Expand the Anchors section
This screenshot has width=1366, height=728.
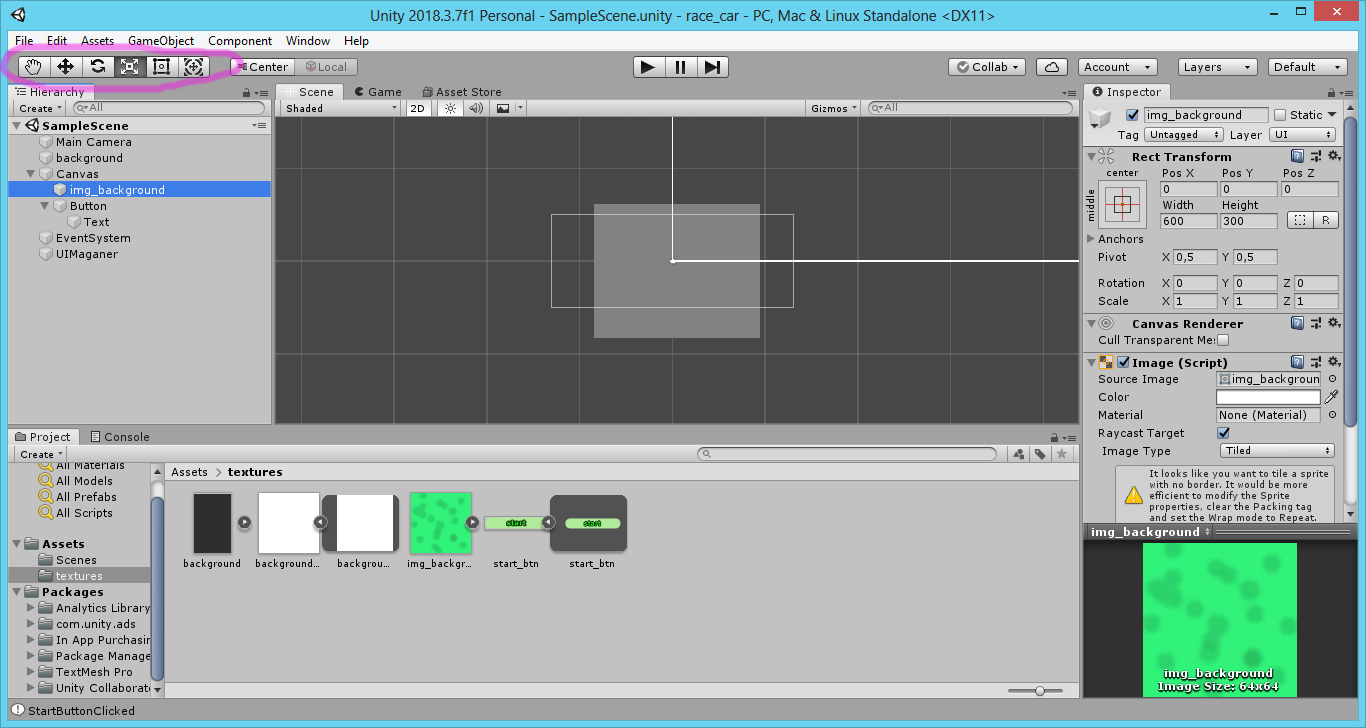coord(1091,239)
